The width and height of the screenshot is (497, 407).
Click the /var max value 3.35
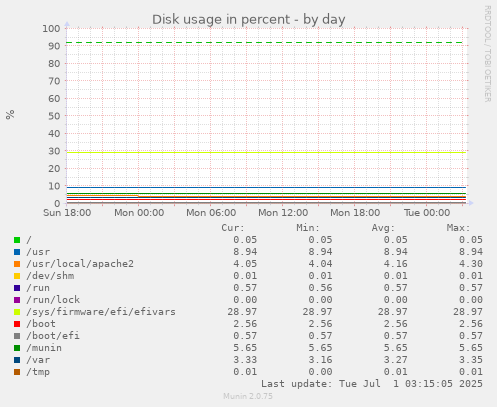(x=471, y=360)
